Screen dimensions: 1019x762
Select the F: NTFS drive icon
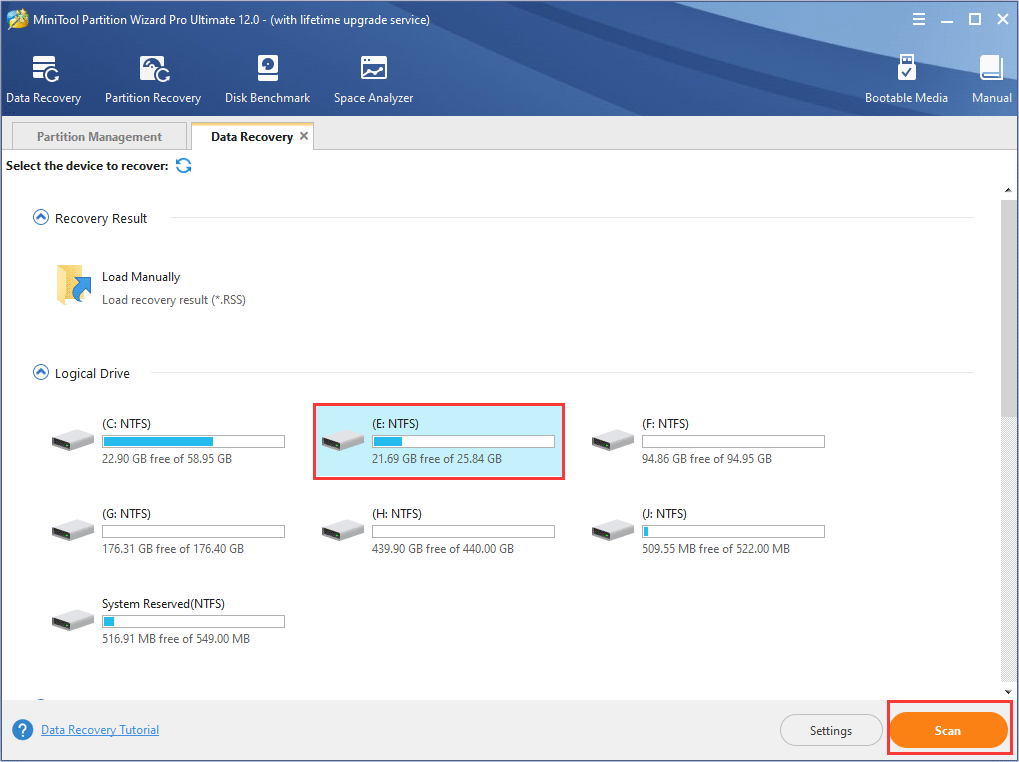click(x=613, y=440)
